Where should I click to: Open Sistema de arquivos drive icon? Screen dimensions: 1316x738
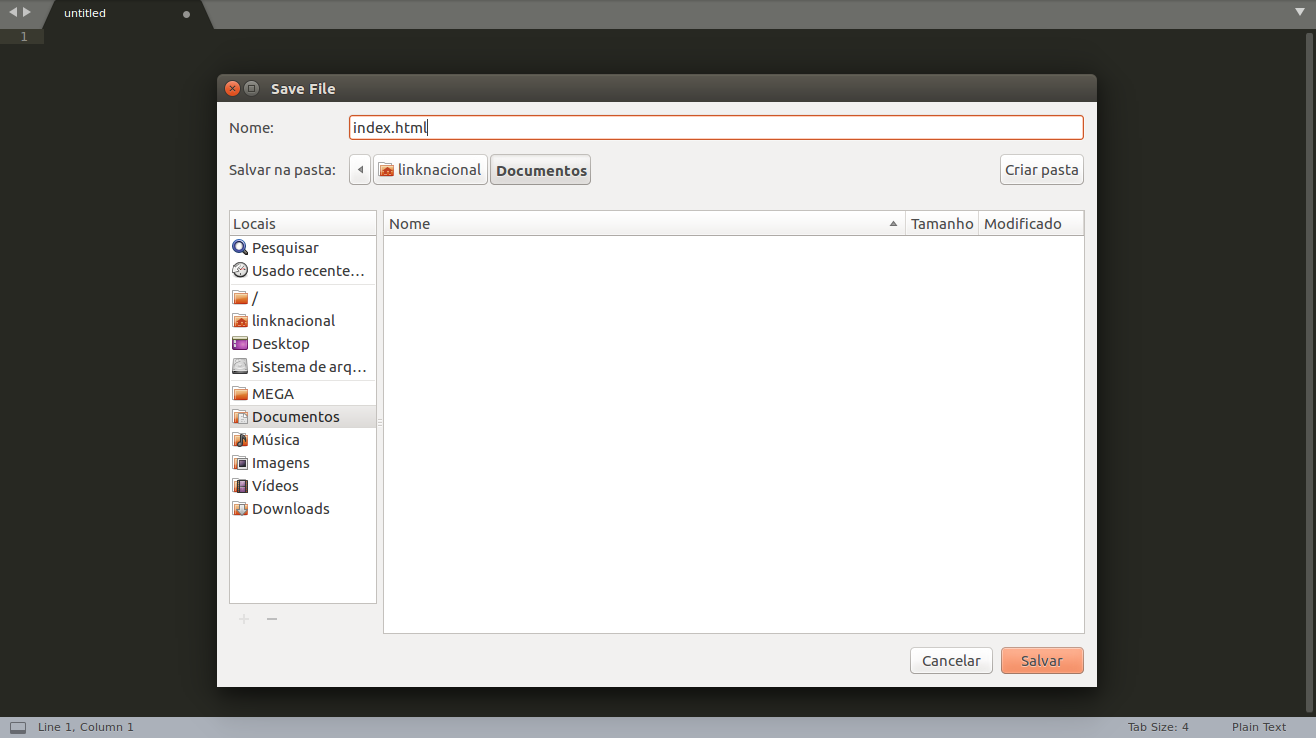(240, 367)
